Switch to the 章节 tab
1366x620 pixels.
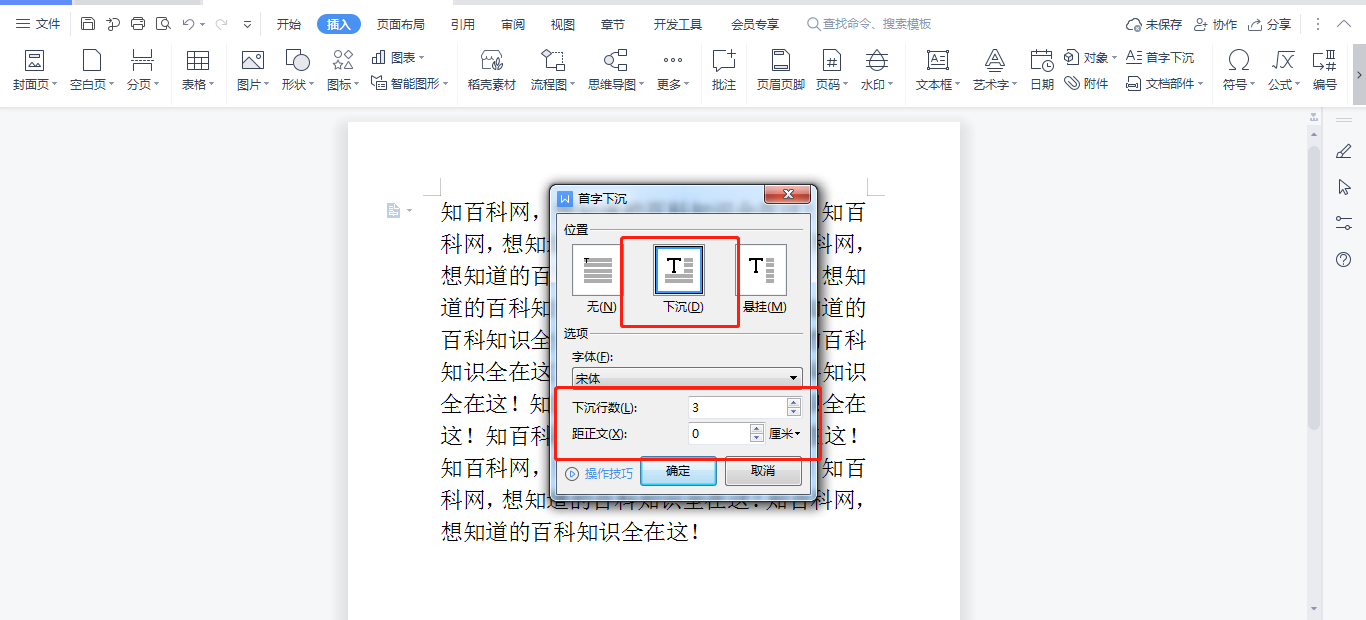point(613,24)
